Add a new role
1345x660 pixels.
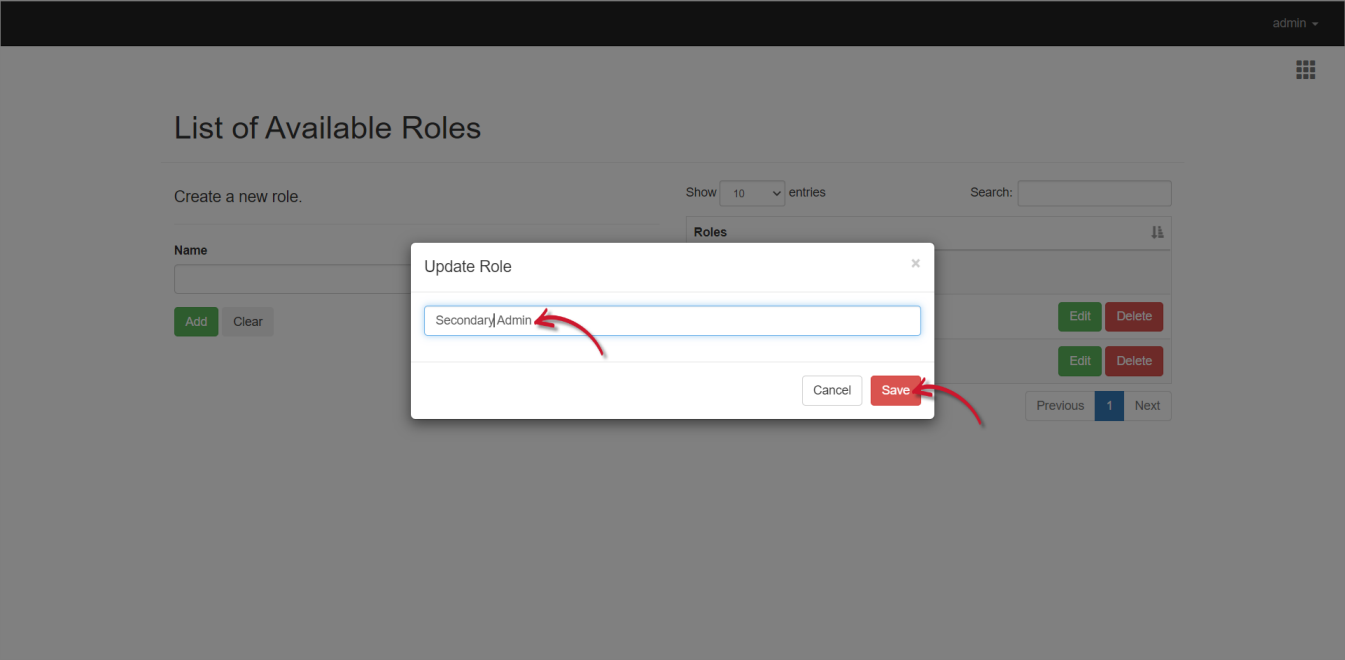click(196, 321)
